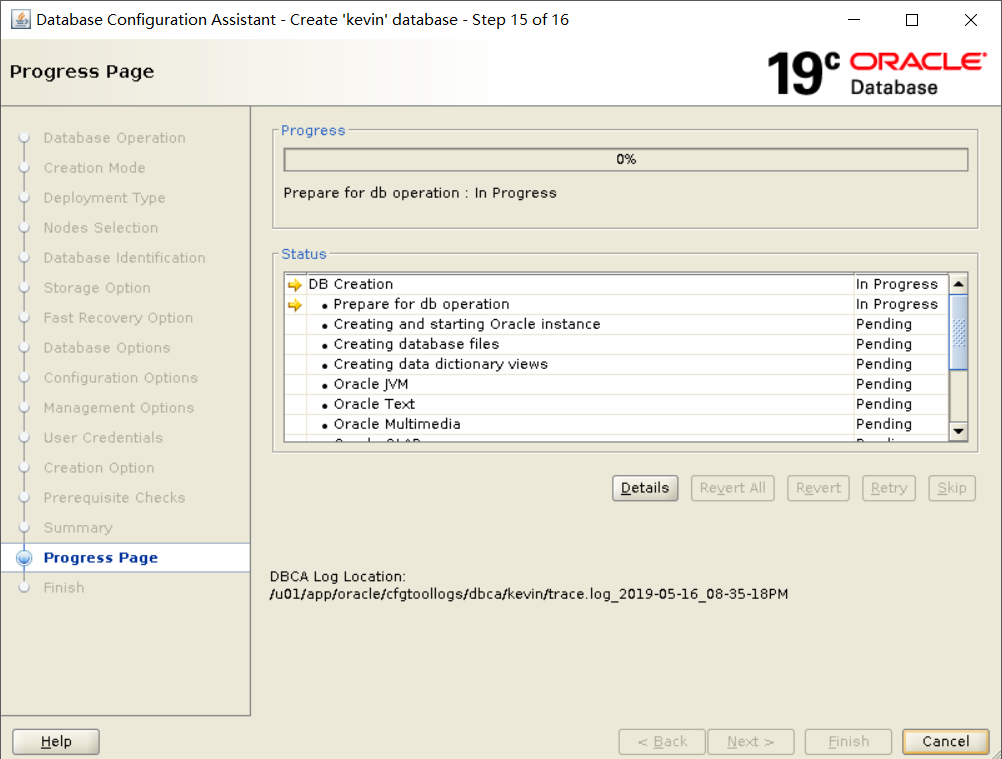Click the status list scroll down arrow

point(959,431)
